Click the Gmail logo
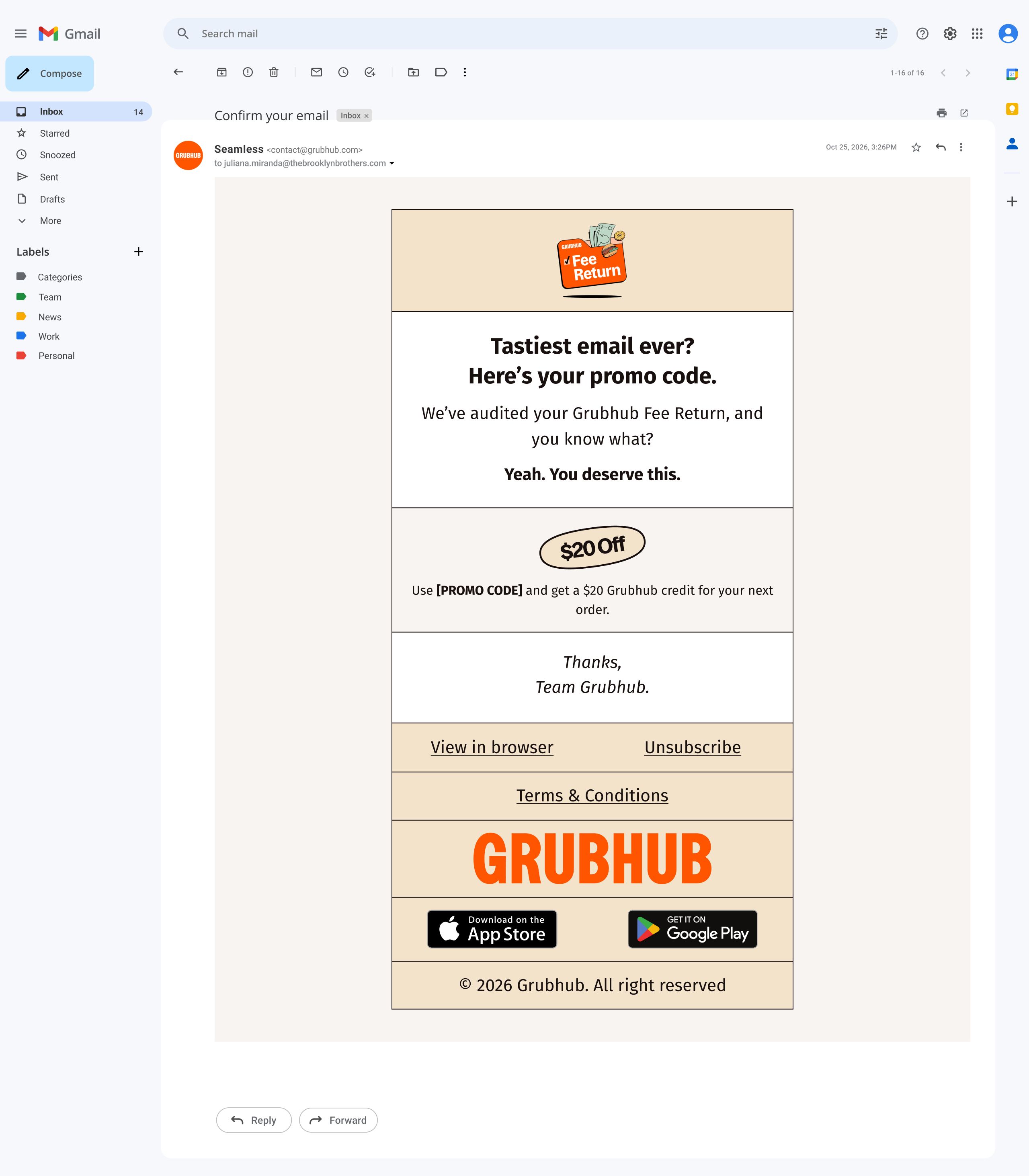1029x1176 pixels. (x=70, y=34)
